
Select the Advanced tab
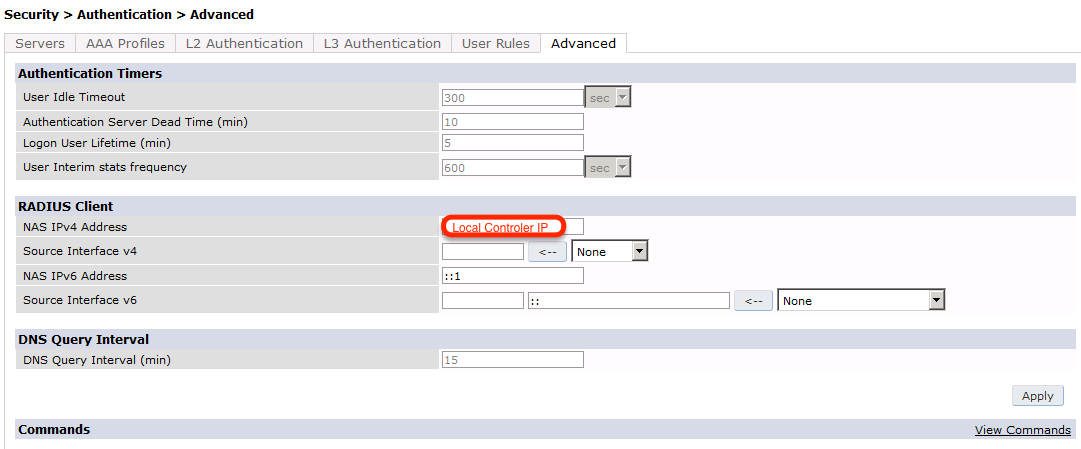click(x=583, y=43)
